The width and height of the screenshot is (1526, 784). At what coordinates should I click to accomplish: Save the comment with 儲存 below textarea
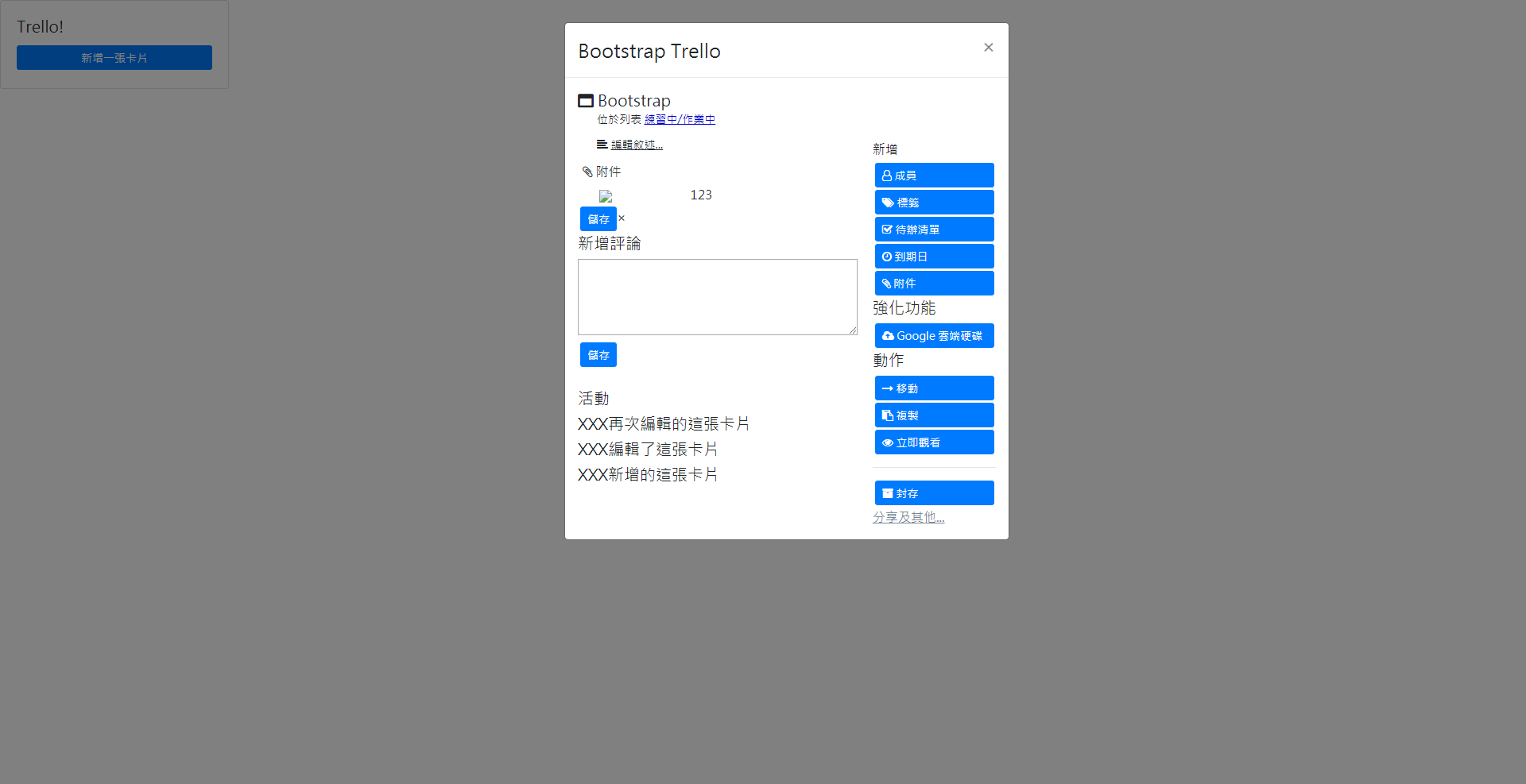pyautogui.click(x=598, y=355)
